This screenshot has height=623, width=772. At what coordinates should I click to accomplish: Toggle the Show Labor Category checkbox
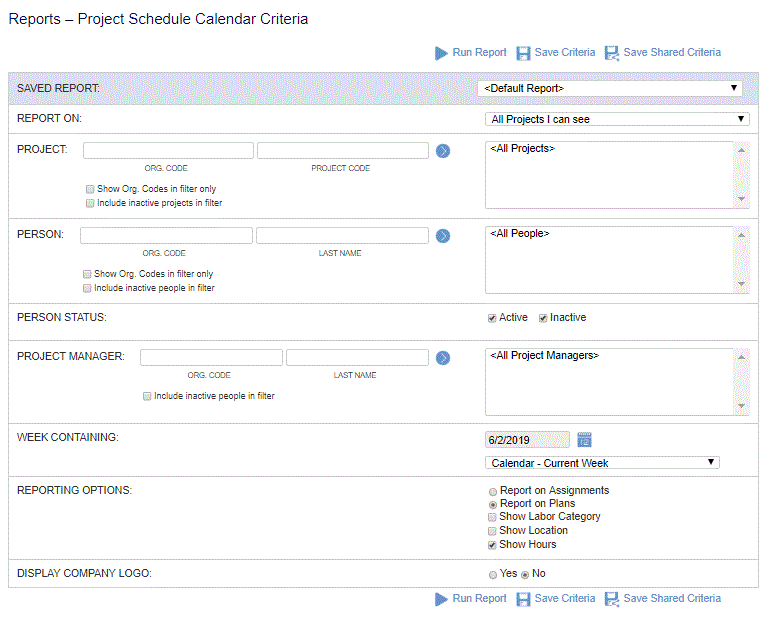click(492, 517)
